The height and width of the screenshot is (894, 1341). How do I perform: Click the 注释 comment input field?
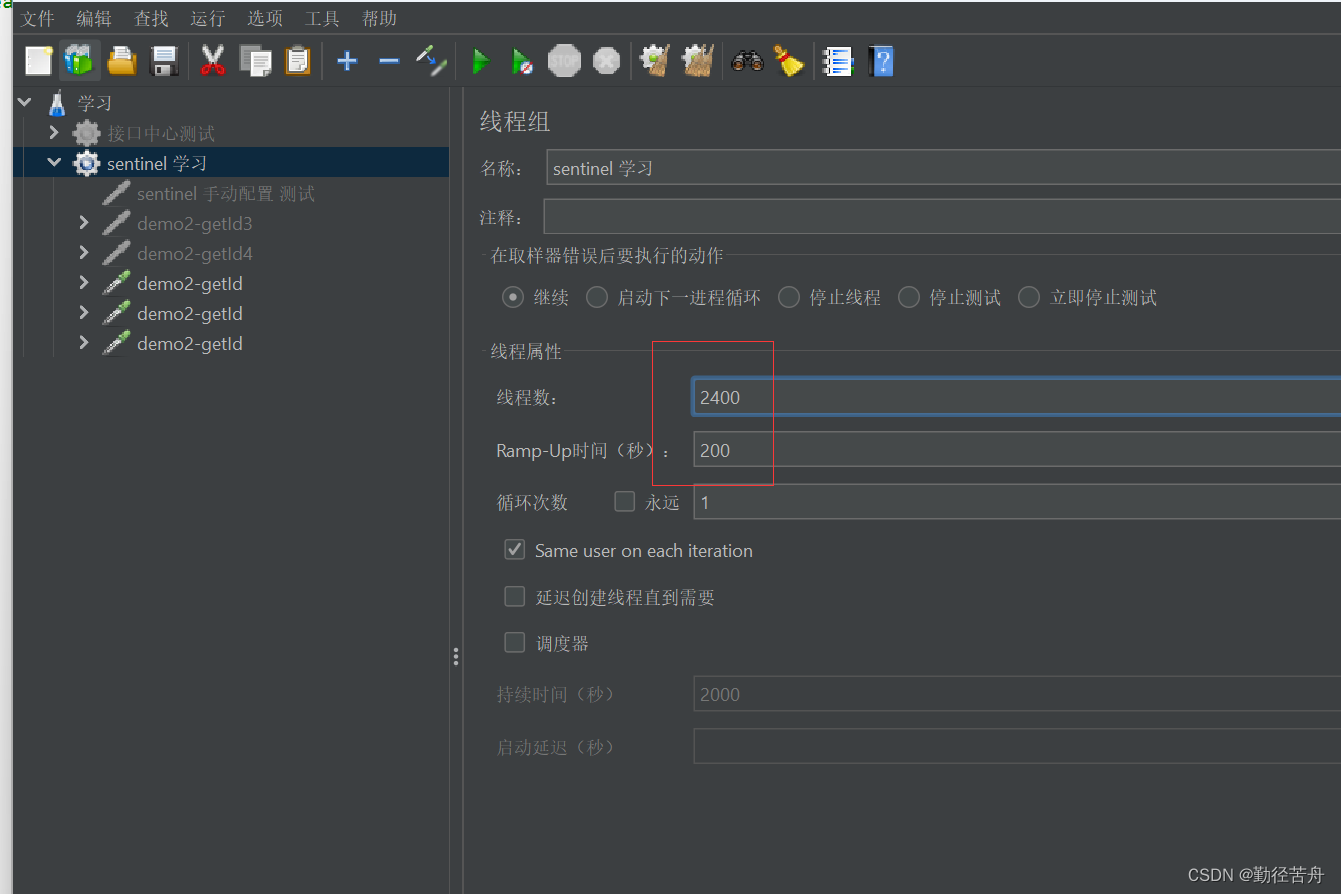(x=942, y=216)
